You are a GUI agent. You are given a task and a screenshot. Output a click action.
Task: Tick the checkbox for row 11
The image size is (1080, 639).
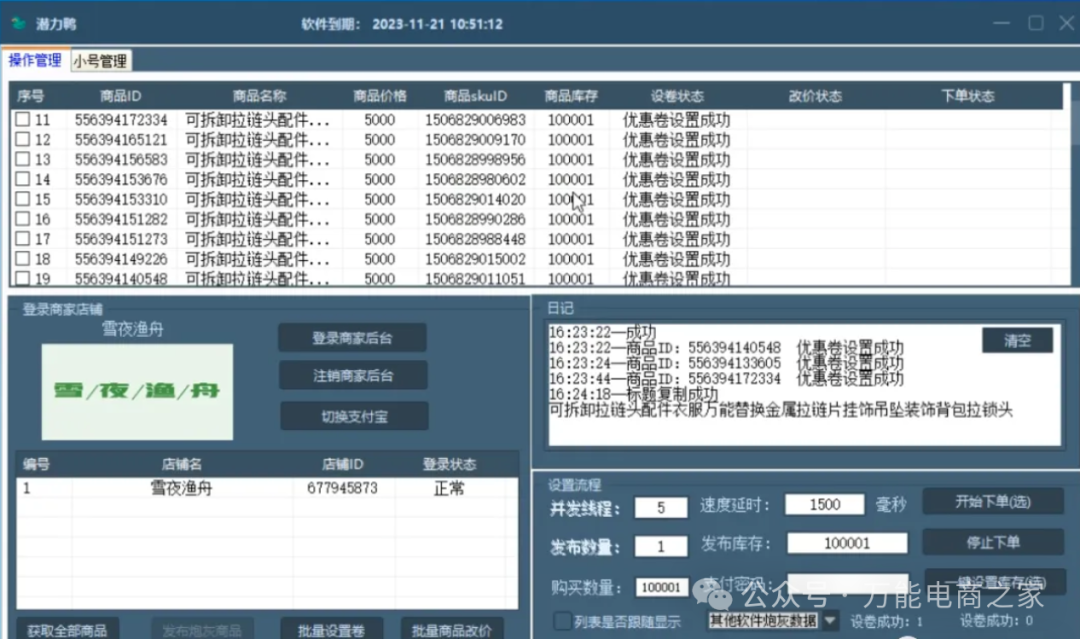pyautogui.click(x=22, y=120)
